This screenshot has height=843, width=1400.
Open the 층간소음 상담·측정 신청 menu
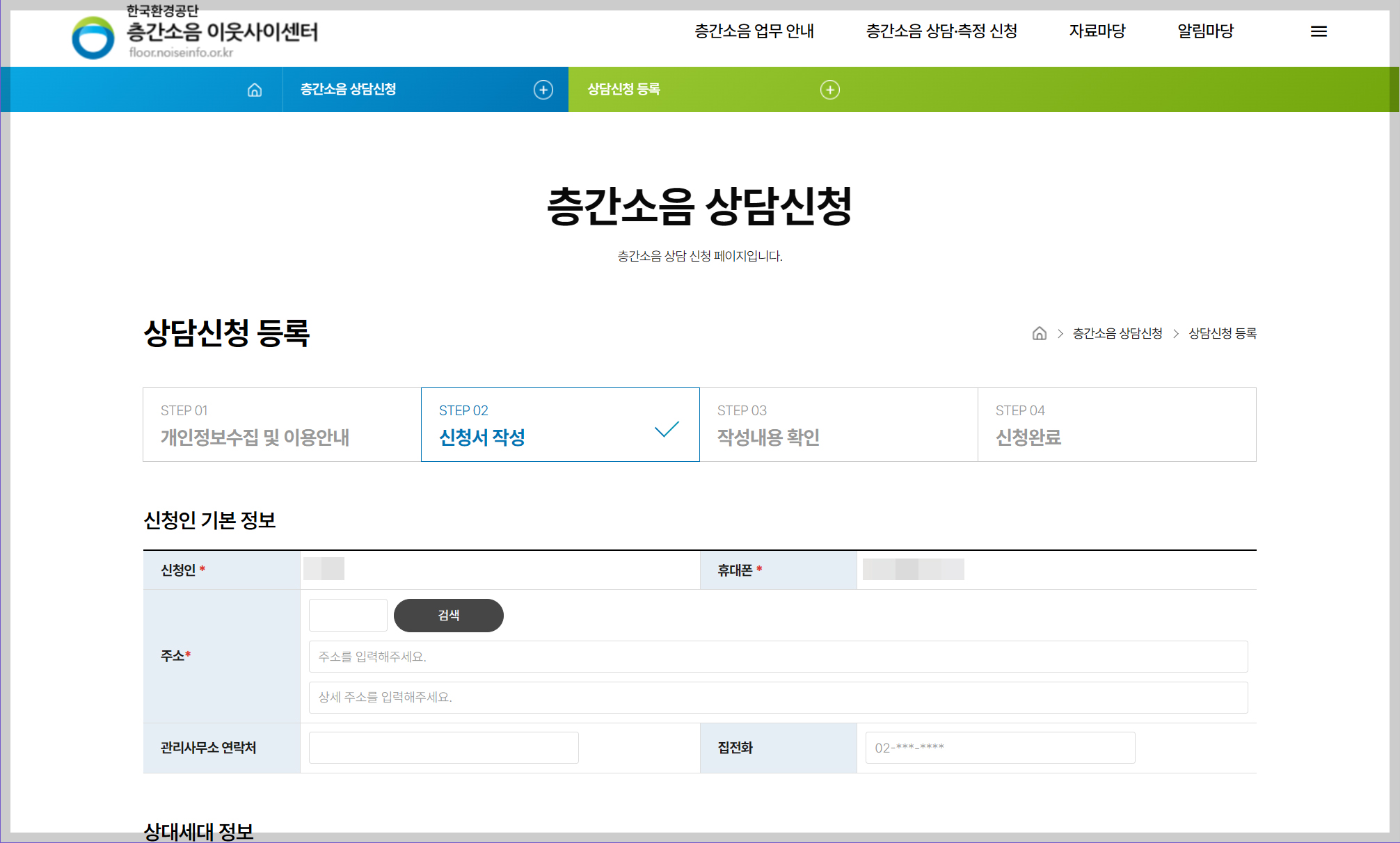[941, 31]
